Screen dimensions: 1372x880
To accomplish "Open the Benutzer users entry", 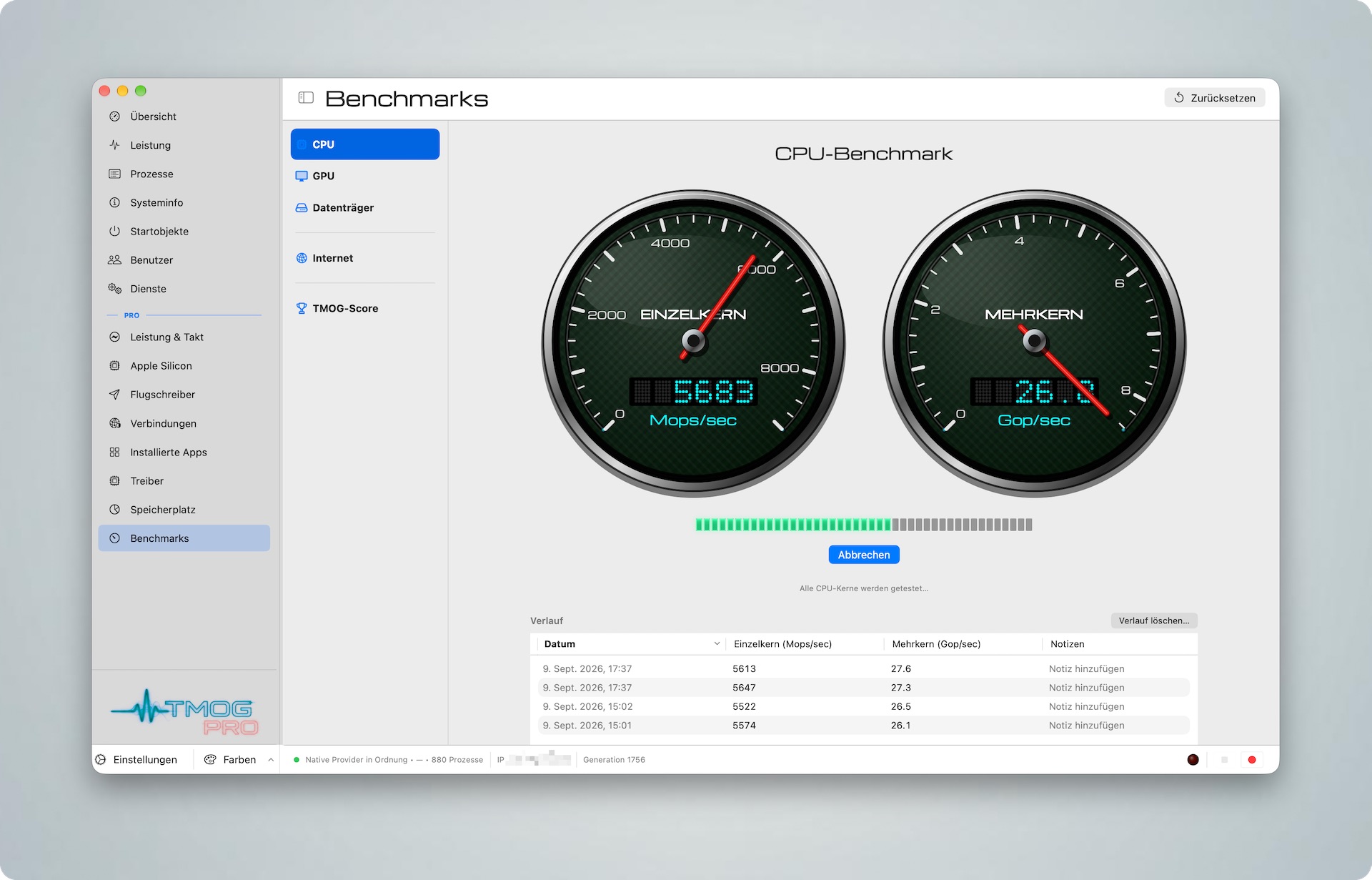I will [x=184, y=260].
